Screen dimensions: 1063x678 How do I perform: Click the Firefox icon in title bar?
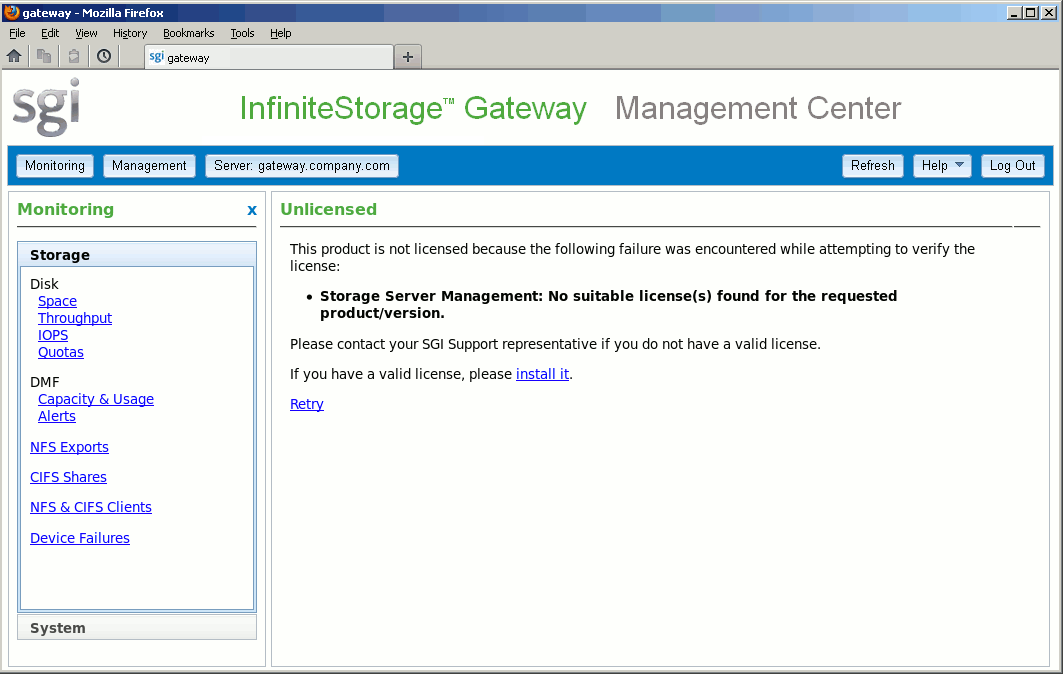[x=12, y=12]
